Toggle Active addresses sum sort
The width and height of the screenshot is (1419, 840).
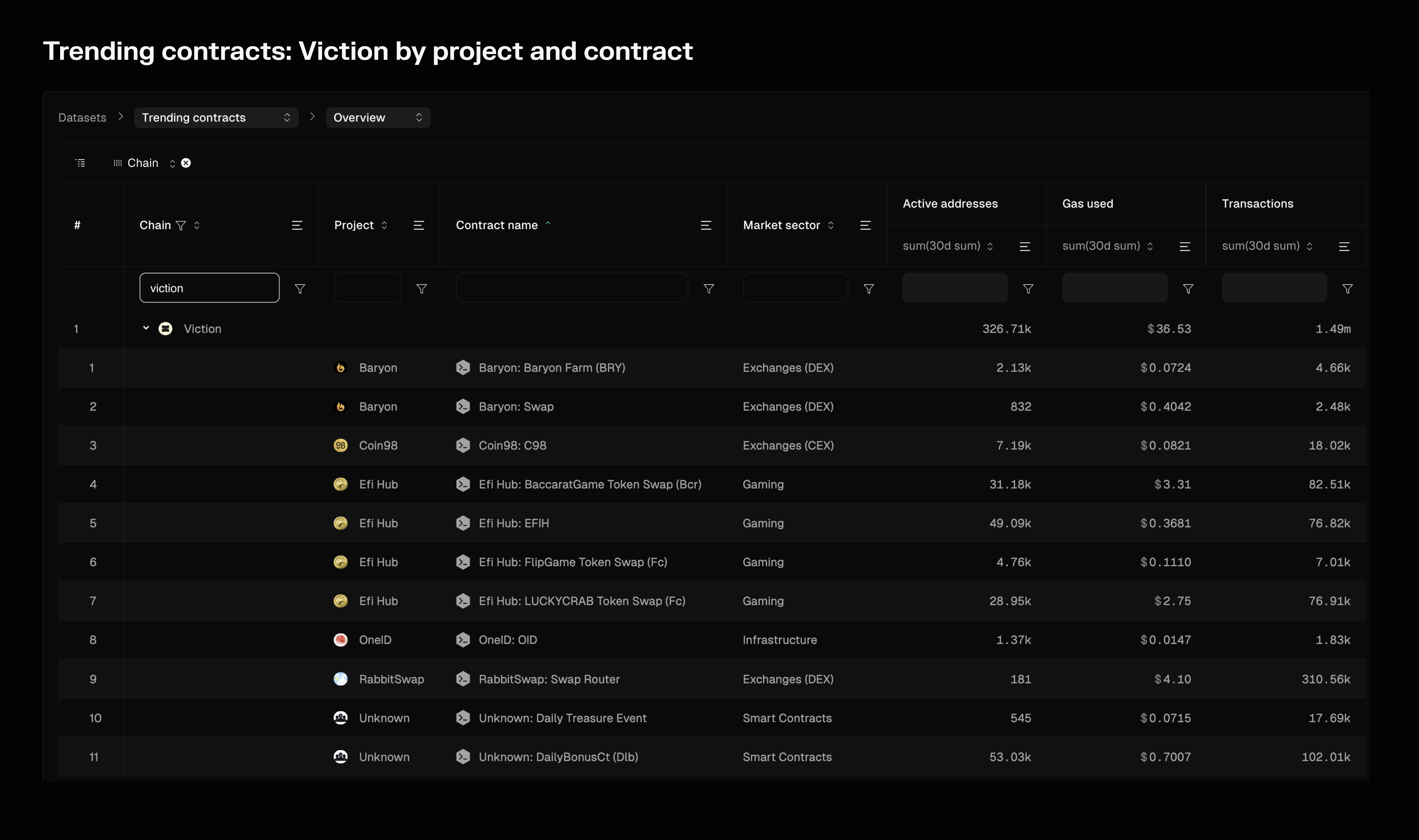pyautogui.click(x=990, y=246)
